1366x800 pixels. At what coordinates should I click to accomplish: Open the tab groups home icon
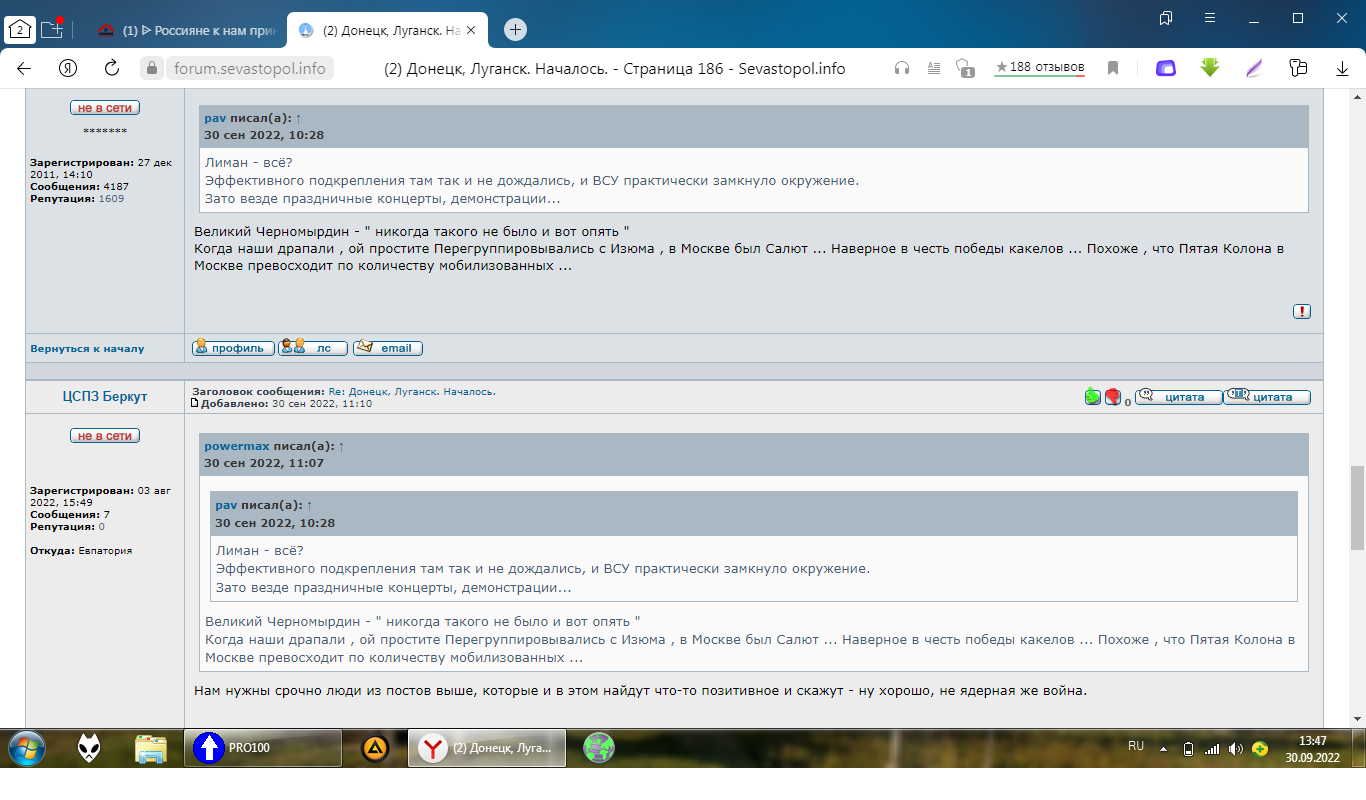(x=21, y=29)
